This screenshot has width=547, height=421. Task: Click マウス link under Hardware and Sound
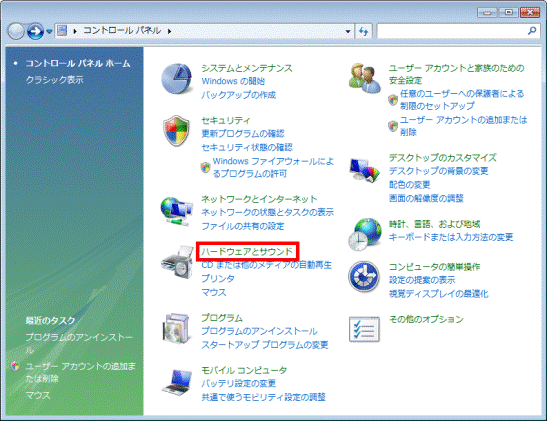214,293
